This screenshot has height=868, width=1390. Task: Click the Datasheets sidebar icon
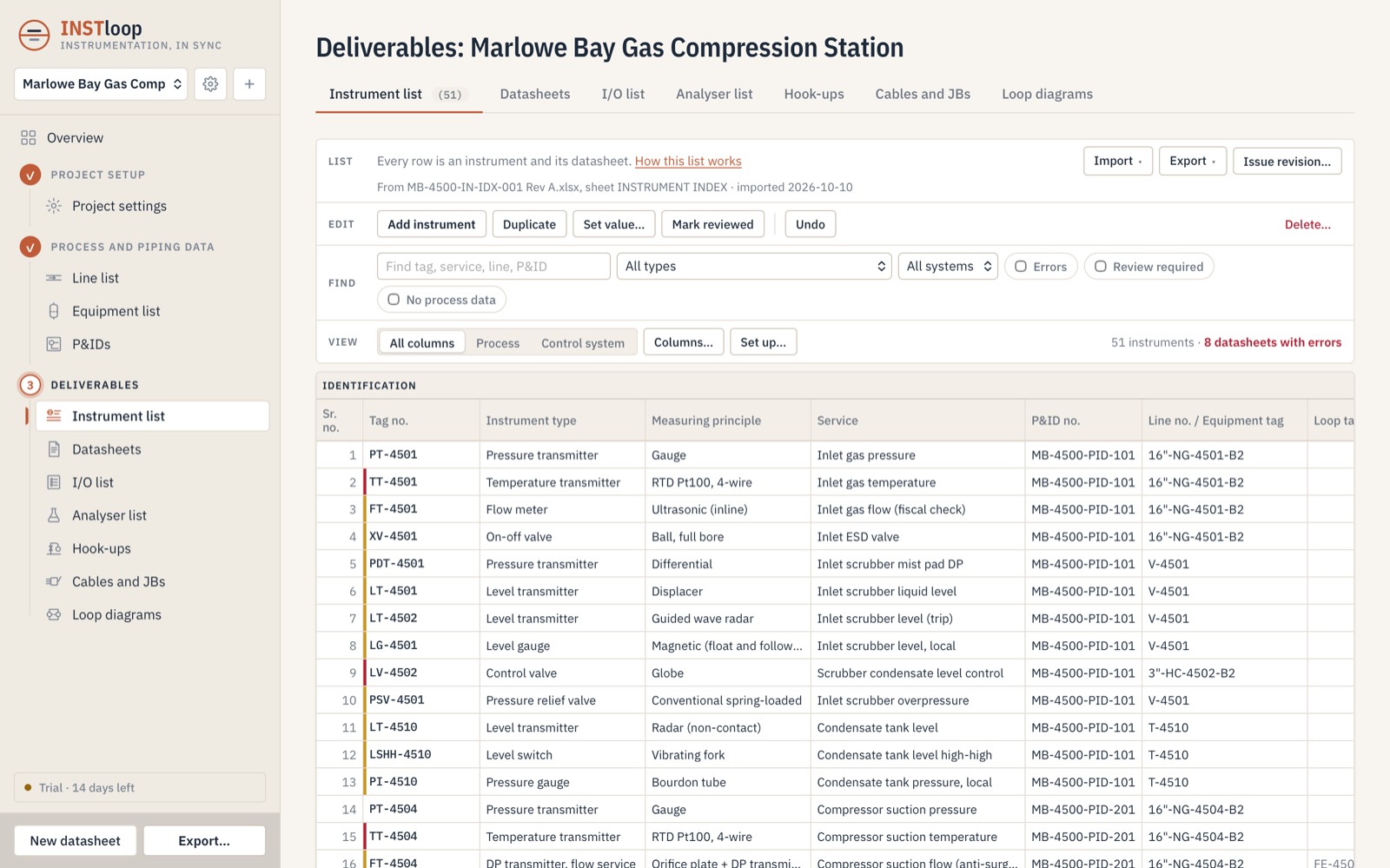[x=54, y=449]
